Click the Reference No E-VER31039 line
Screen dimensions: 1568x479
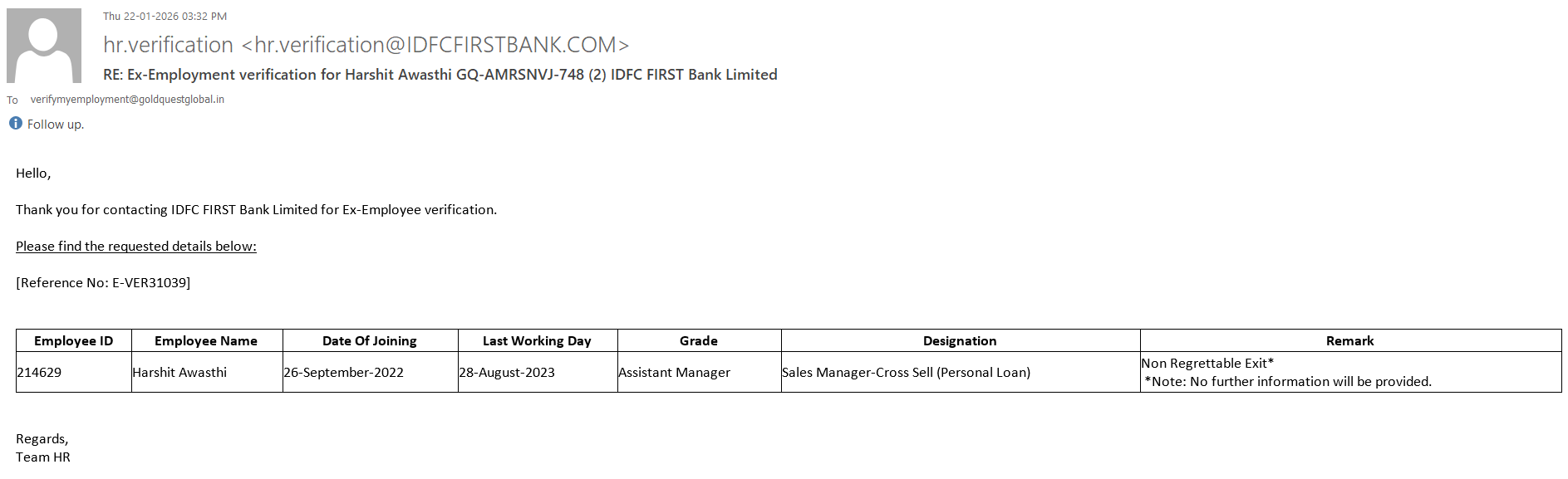click(x=103, y=283)
